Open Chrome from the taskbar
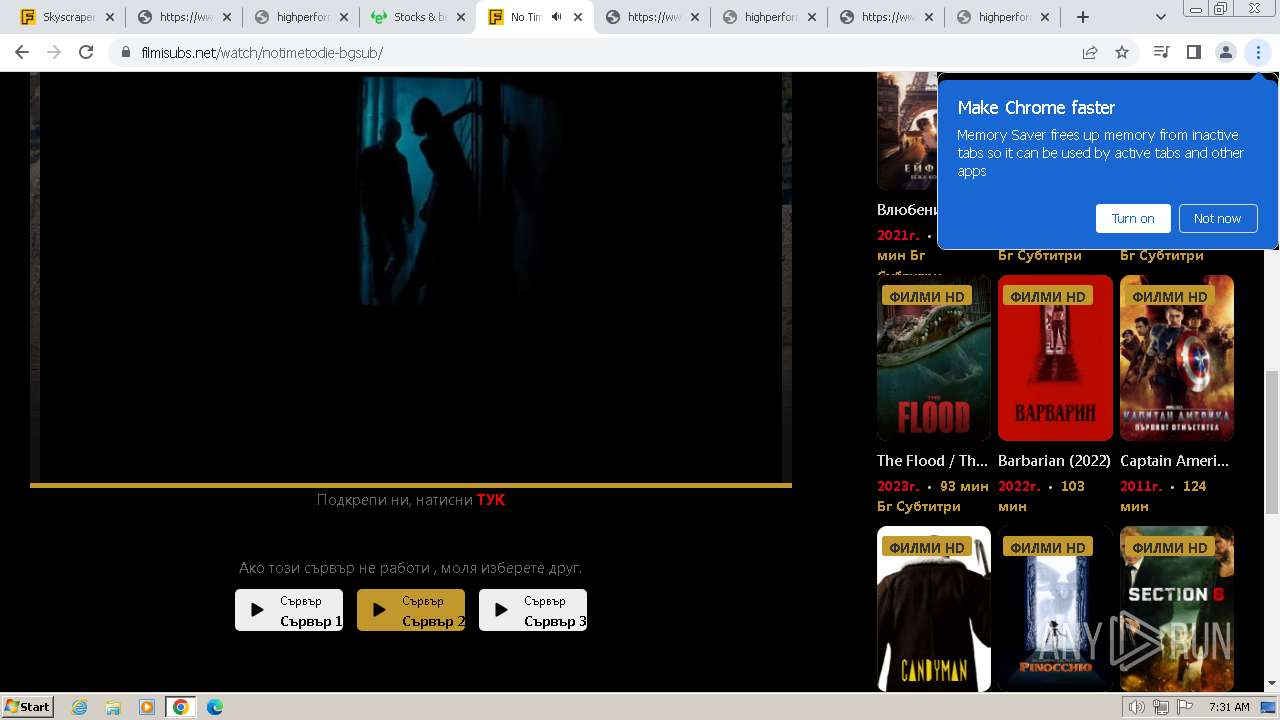 181,707
